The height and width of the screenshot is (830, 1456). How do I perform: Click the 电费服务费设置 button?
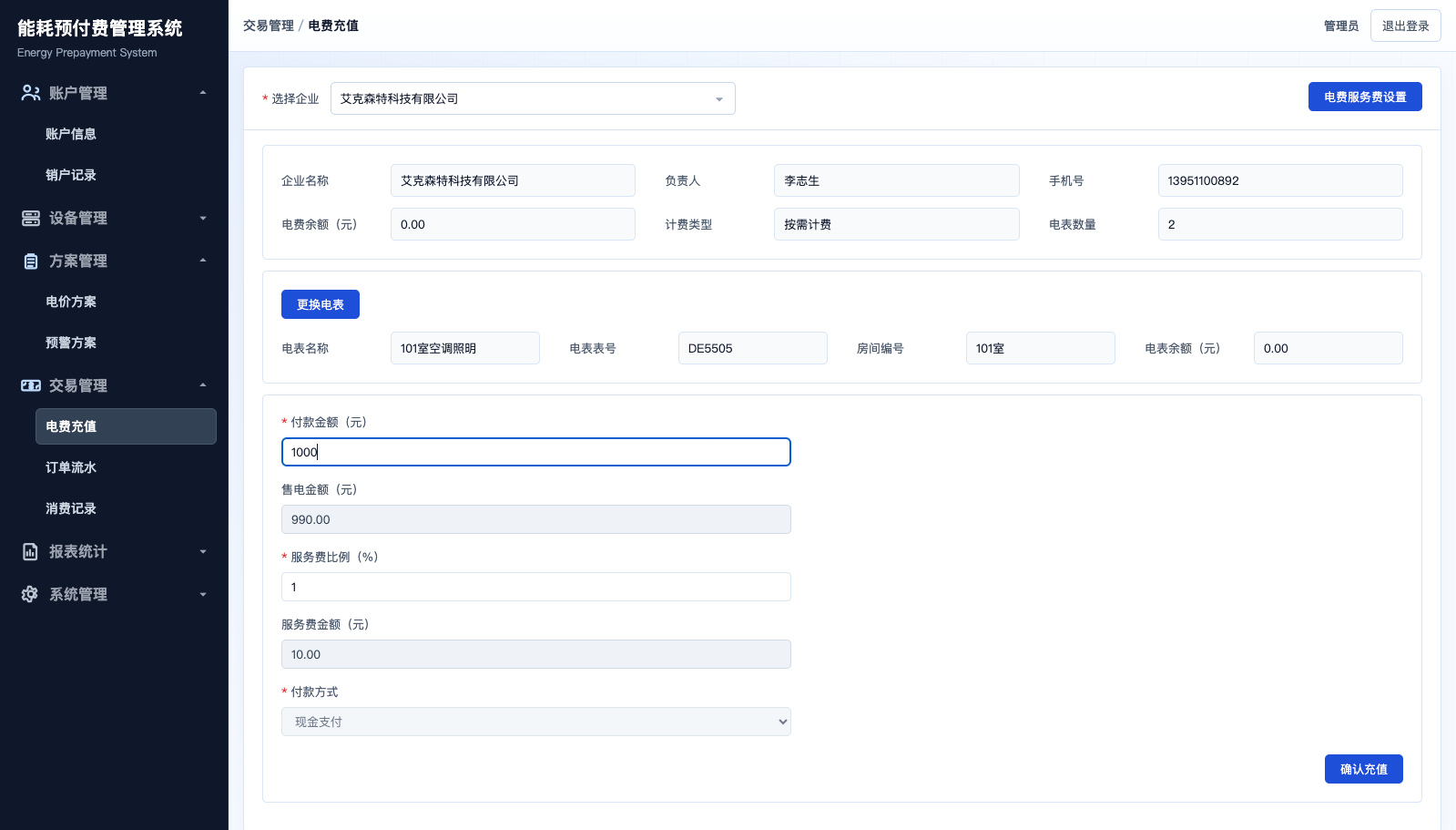[1365, 97]
